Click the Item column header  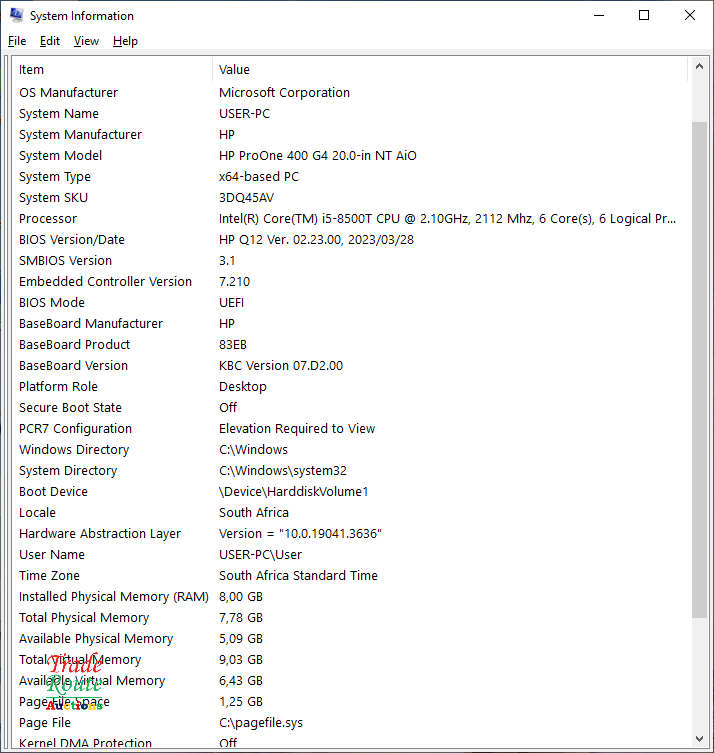[112, 70]
